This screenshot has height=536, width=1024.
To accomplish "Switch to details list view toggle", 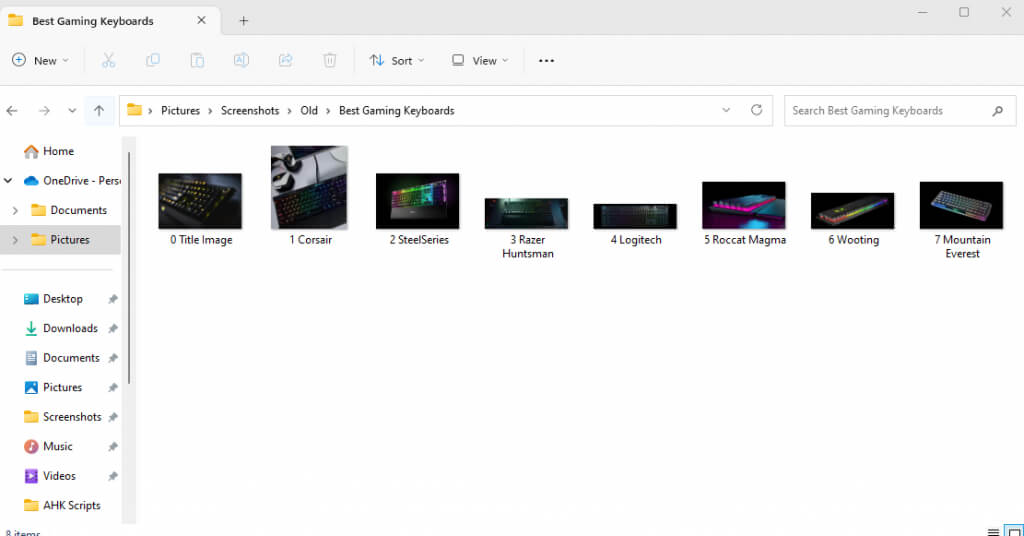I will click(x=992, y=532).
